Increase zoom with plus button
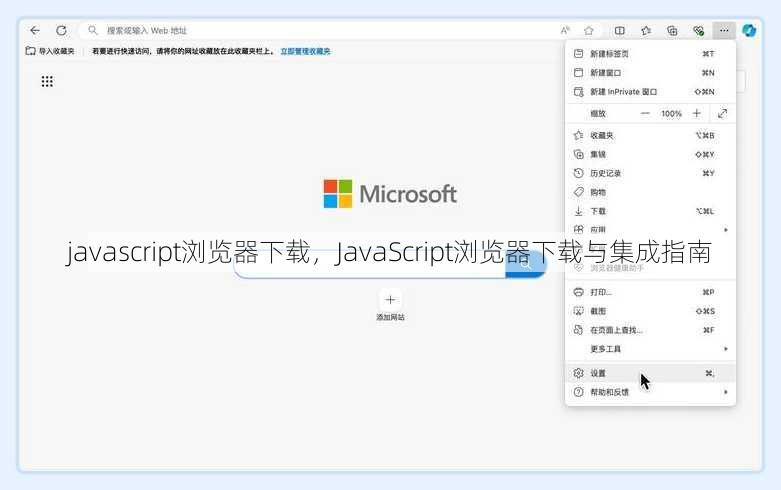The image size is (781, 490). [696, 114]
